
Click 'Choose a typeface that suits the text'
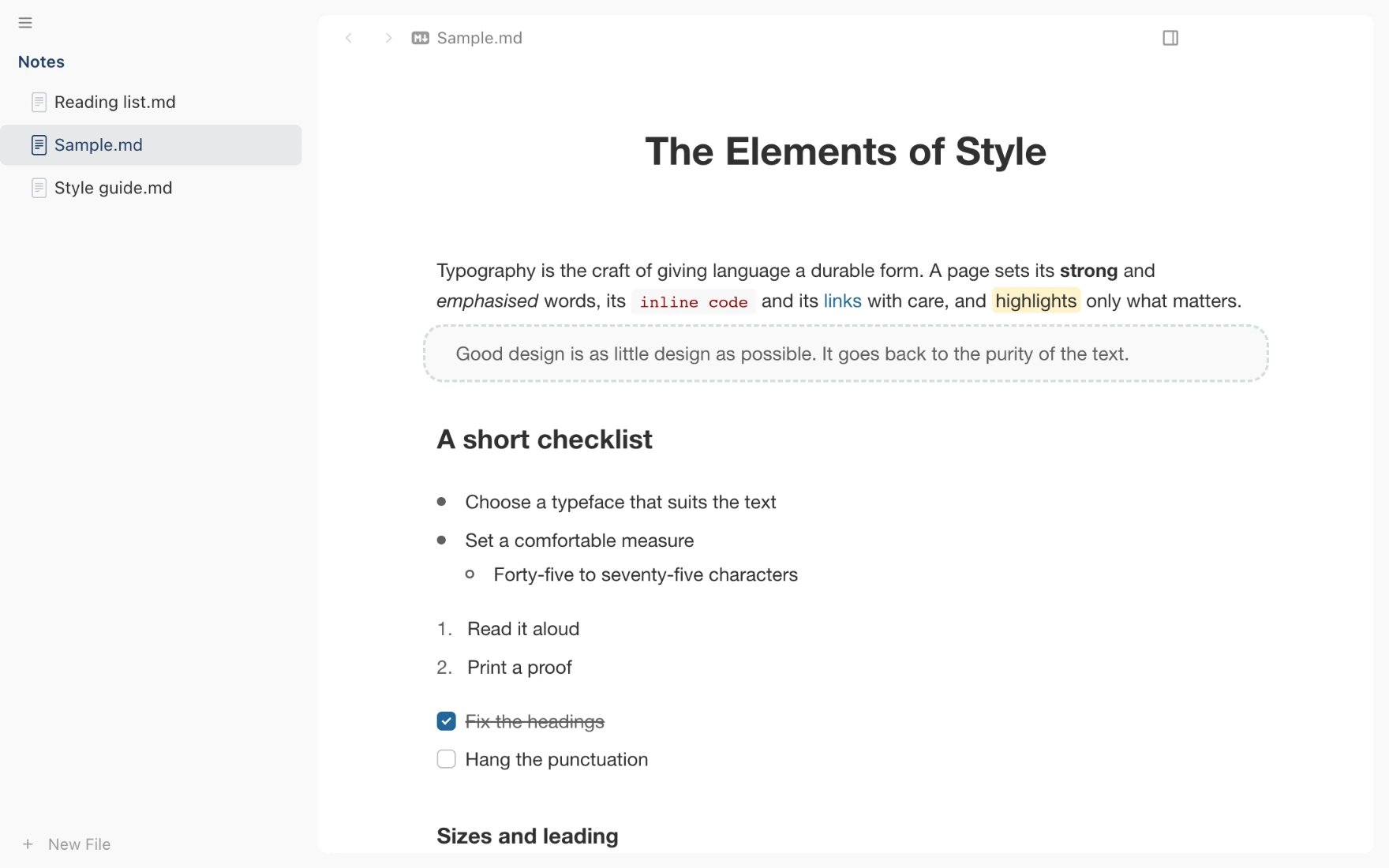(620, 502)
